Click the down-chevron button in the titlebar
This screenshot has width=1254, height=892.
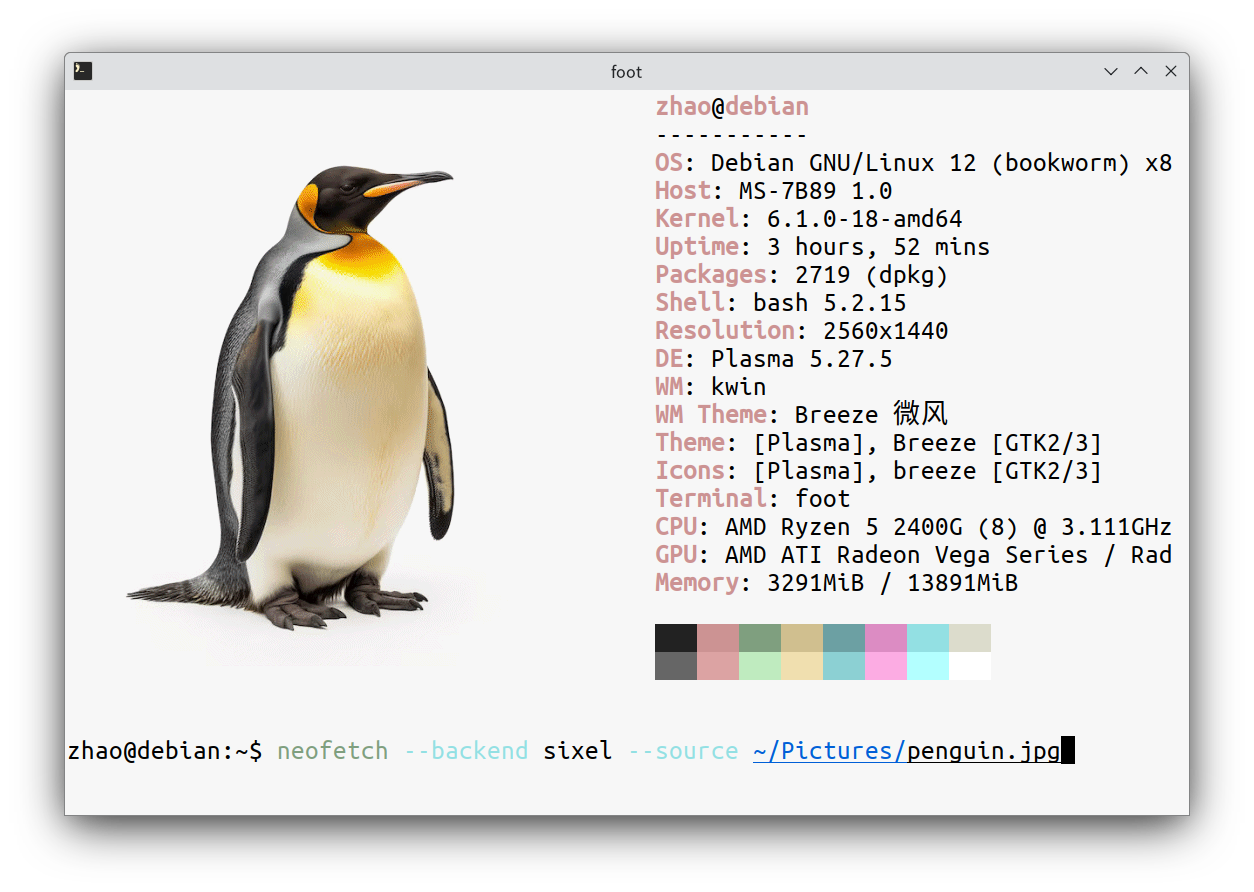1110,71
